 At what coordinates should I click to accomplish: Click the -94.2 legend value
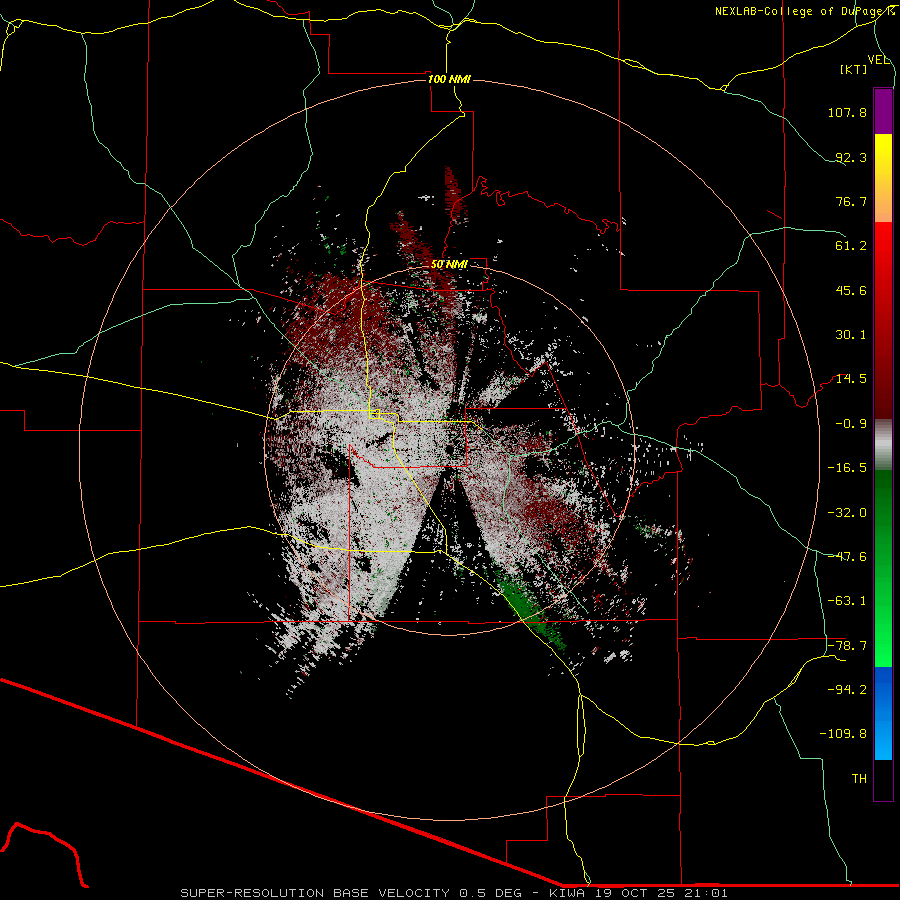(847, 689)
